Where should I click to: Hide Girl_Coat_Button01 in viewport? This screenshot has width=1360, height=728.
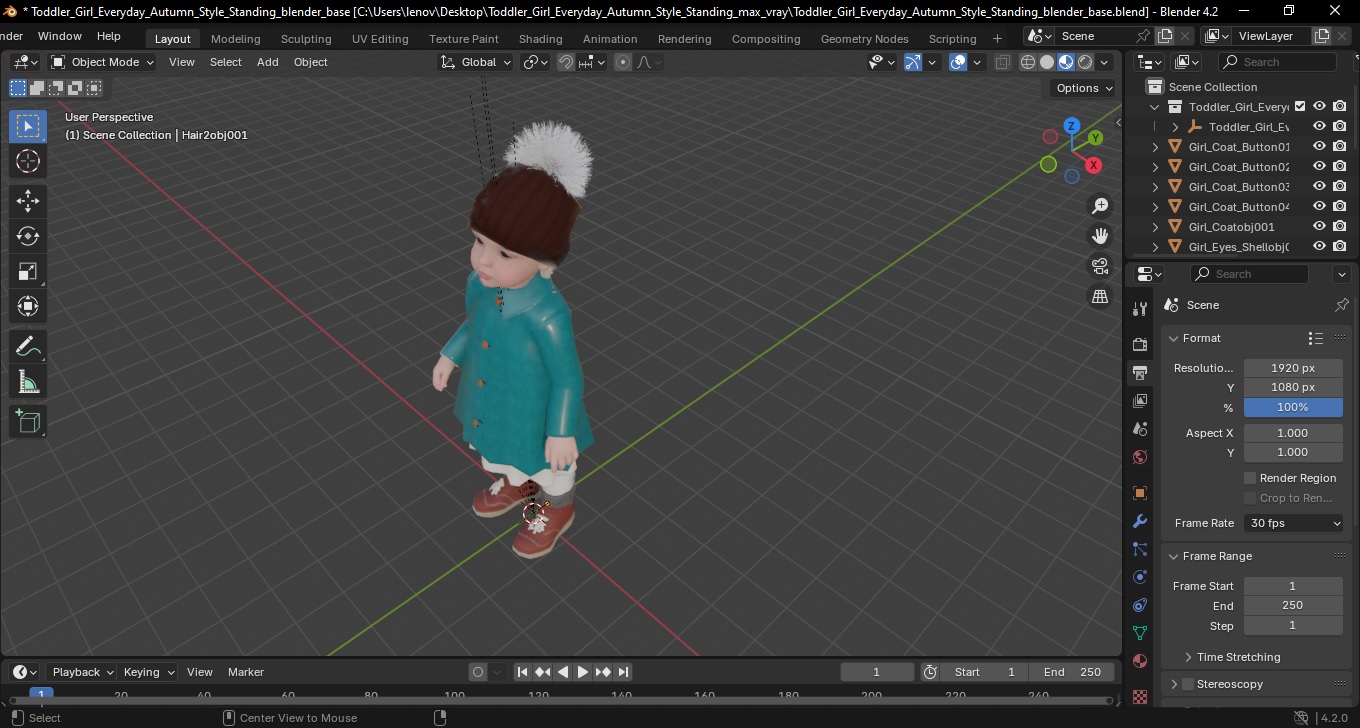(x=1320, y=146)
